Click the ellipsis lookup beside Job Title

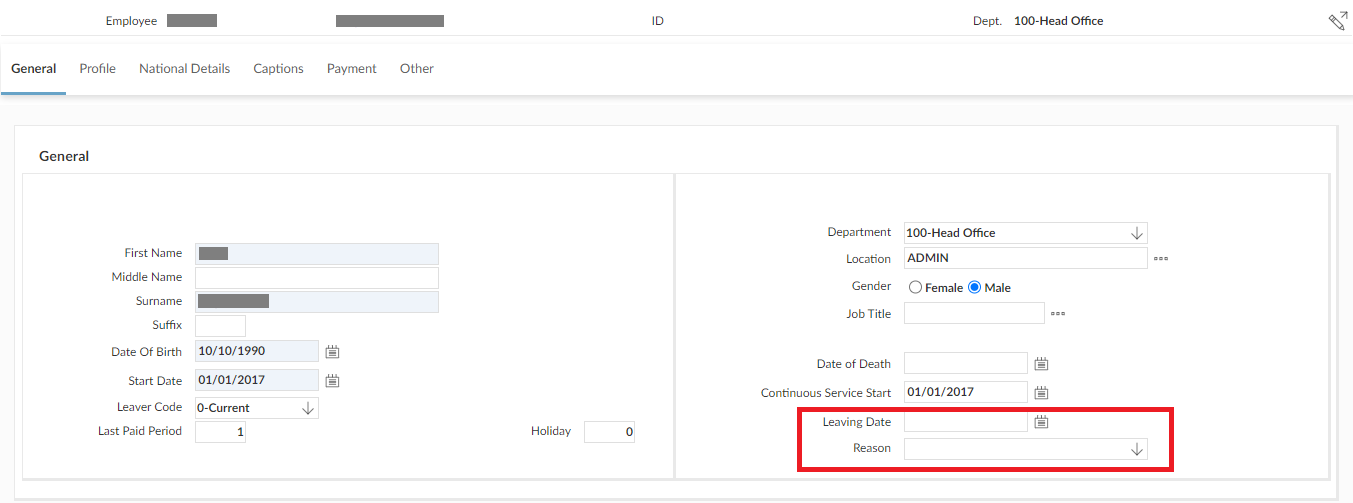(1058, 314)
